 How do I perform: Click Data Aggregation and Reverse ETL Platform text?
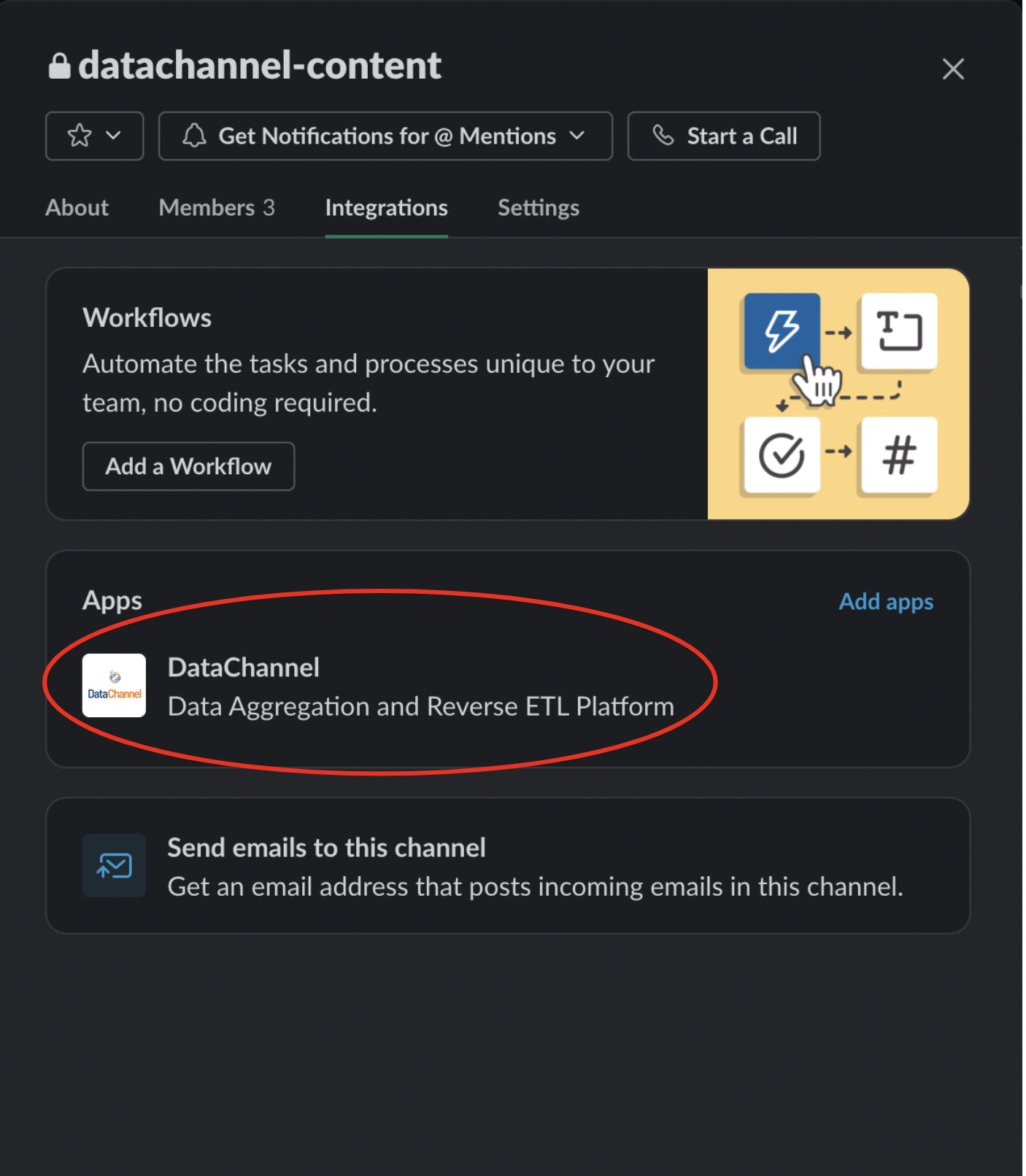pos(421,707)
